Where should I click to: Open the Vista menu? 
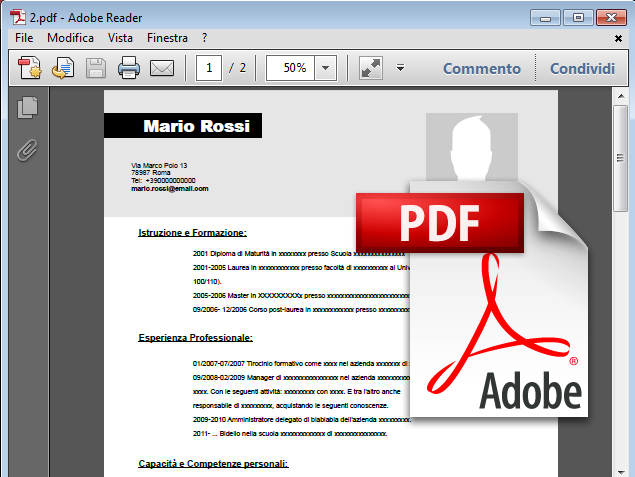point(120,38)
